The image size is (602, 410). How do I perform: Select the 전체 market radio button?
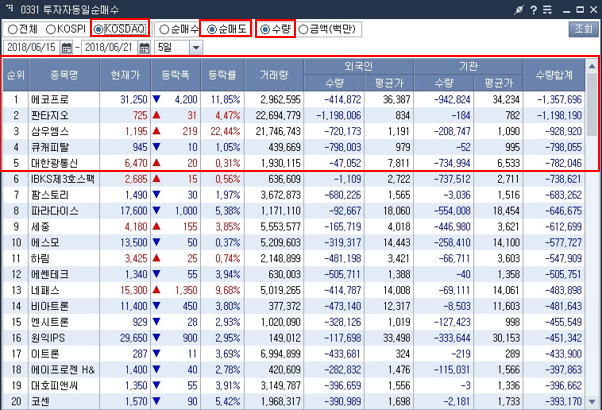point(13,29)
